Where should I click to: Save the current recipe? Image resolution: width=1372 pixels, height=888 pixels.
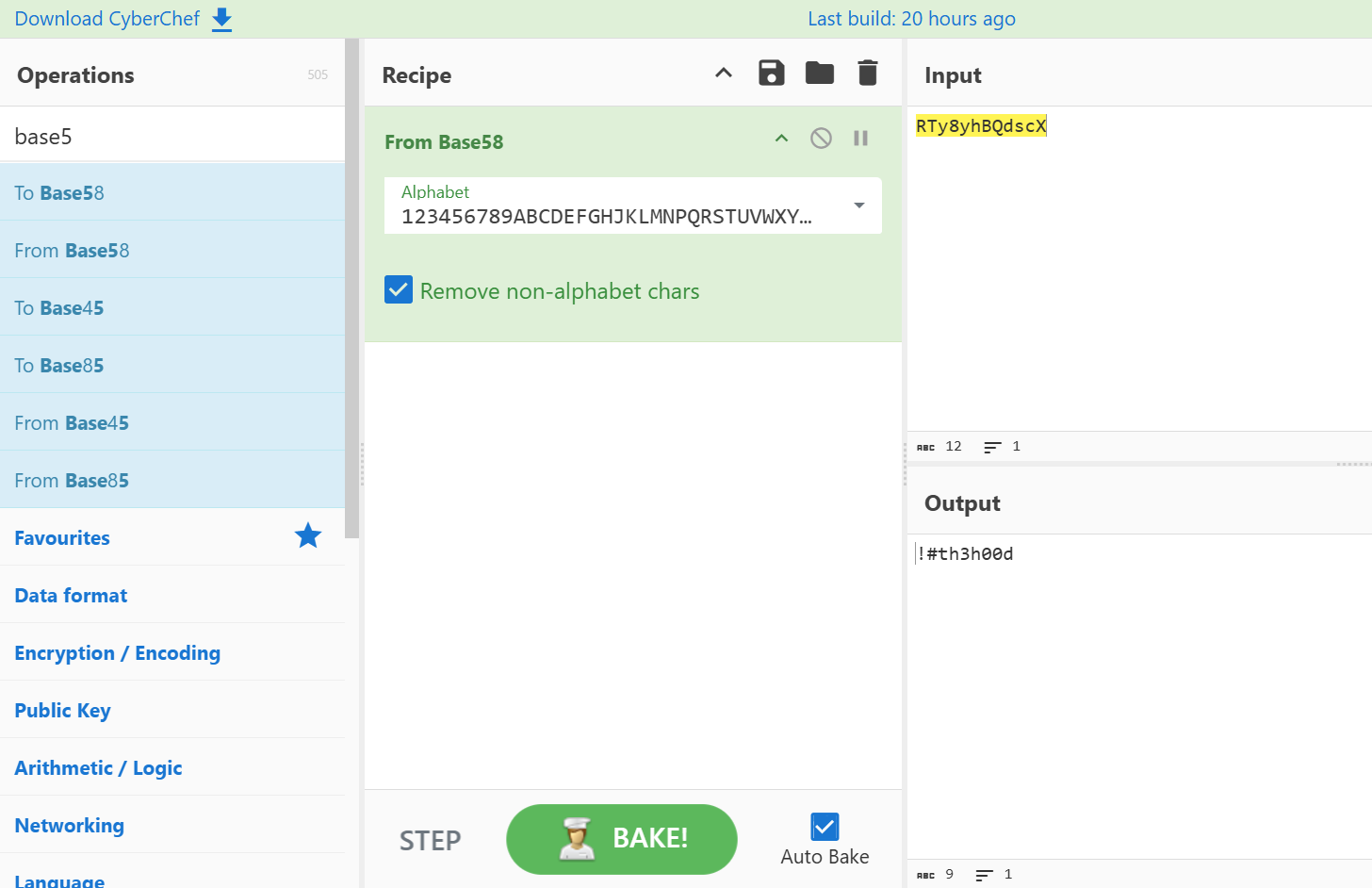tap(772, 73)
